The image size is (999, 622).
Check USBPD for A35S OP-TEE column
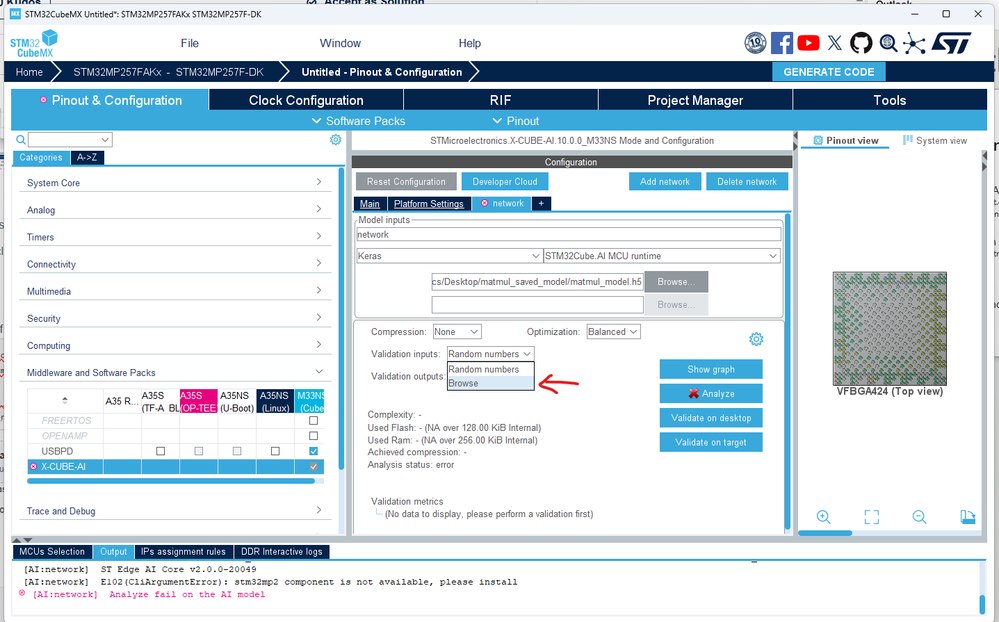click(x=199, y=451)
